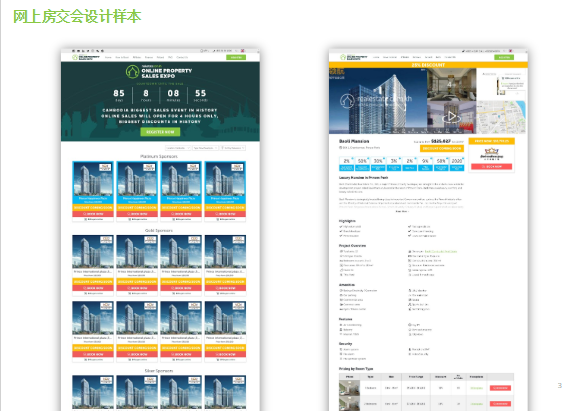This screenshot has height=411, width=587.
Task: Open the main tower photo in the gallery
Action: tap(378, 101)
